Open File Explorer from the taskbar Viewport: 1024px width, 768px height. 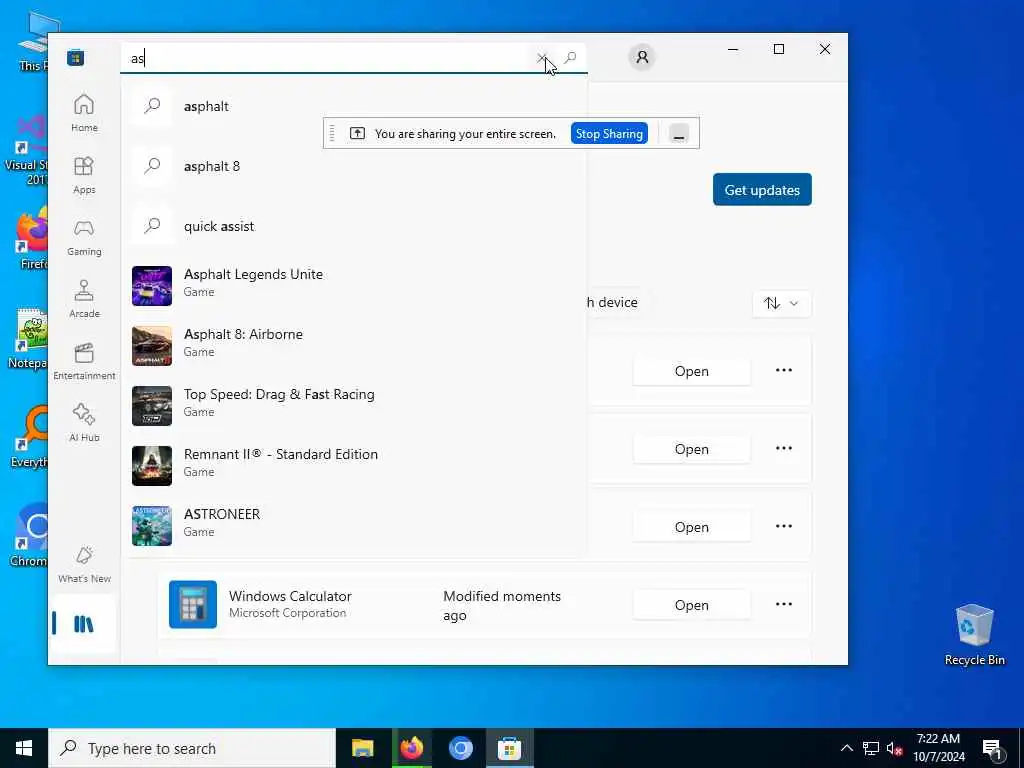pos(362,748)
